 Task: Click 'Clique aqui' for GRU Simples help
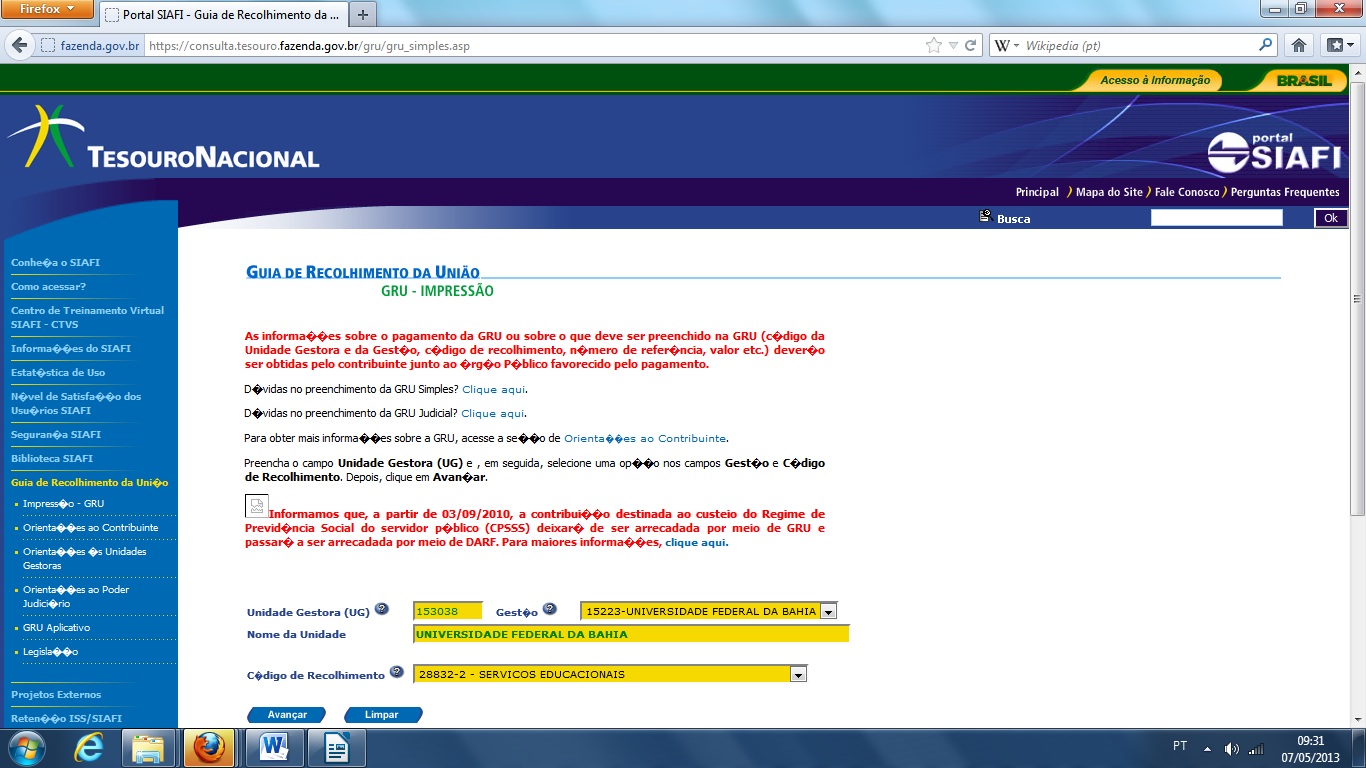click(x=493, y=389)
